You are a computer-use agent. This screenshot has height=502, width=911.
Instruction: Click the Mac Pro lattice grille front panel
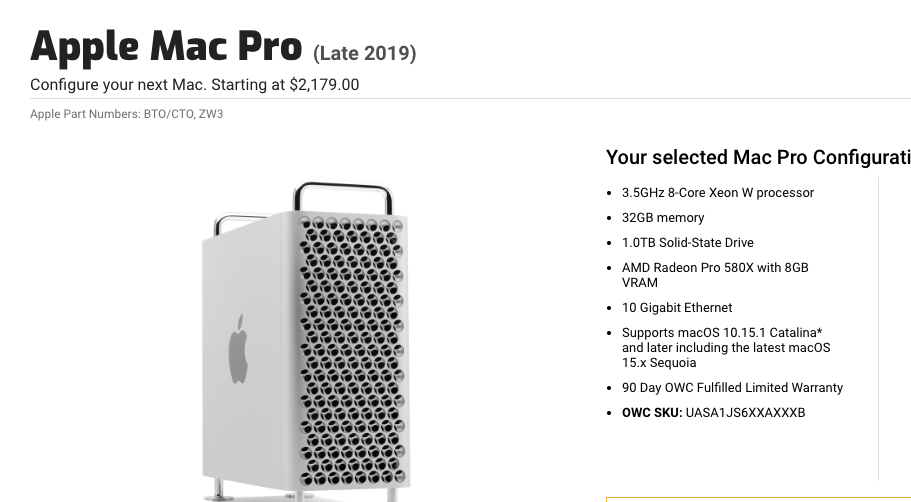point(350,350)
